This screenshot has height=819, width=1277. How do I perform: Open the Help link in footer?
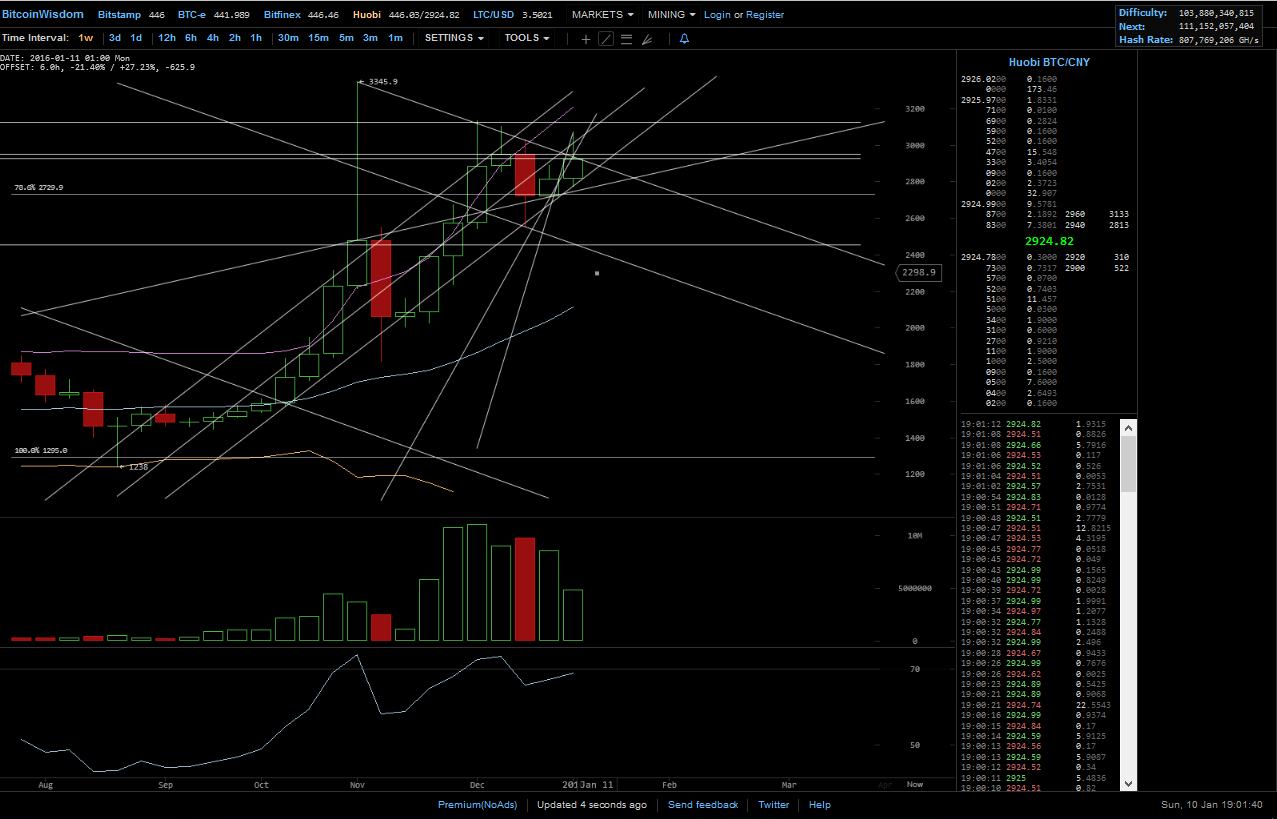pyautogui.click(x=820, y=805)
